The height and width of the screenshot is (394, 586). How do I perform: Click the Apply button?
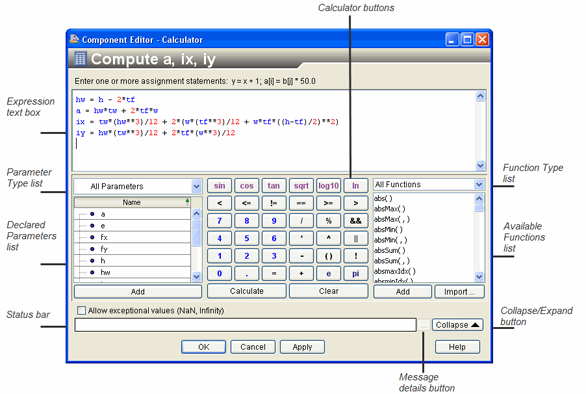302,347
